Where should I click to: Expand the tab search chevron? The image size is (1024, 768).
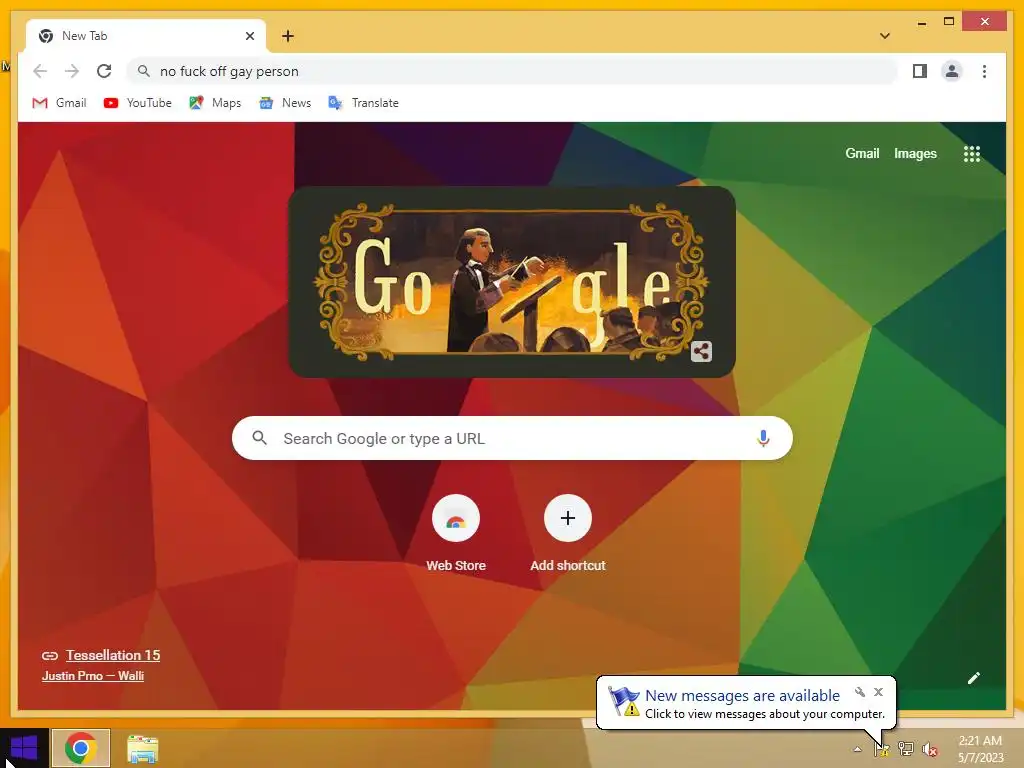(884, 36)
